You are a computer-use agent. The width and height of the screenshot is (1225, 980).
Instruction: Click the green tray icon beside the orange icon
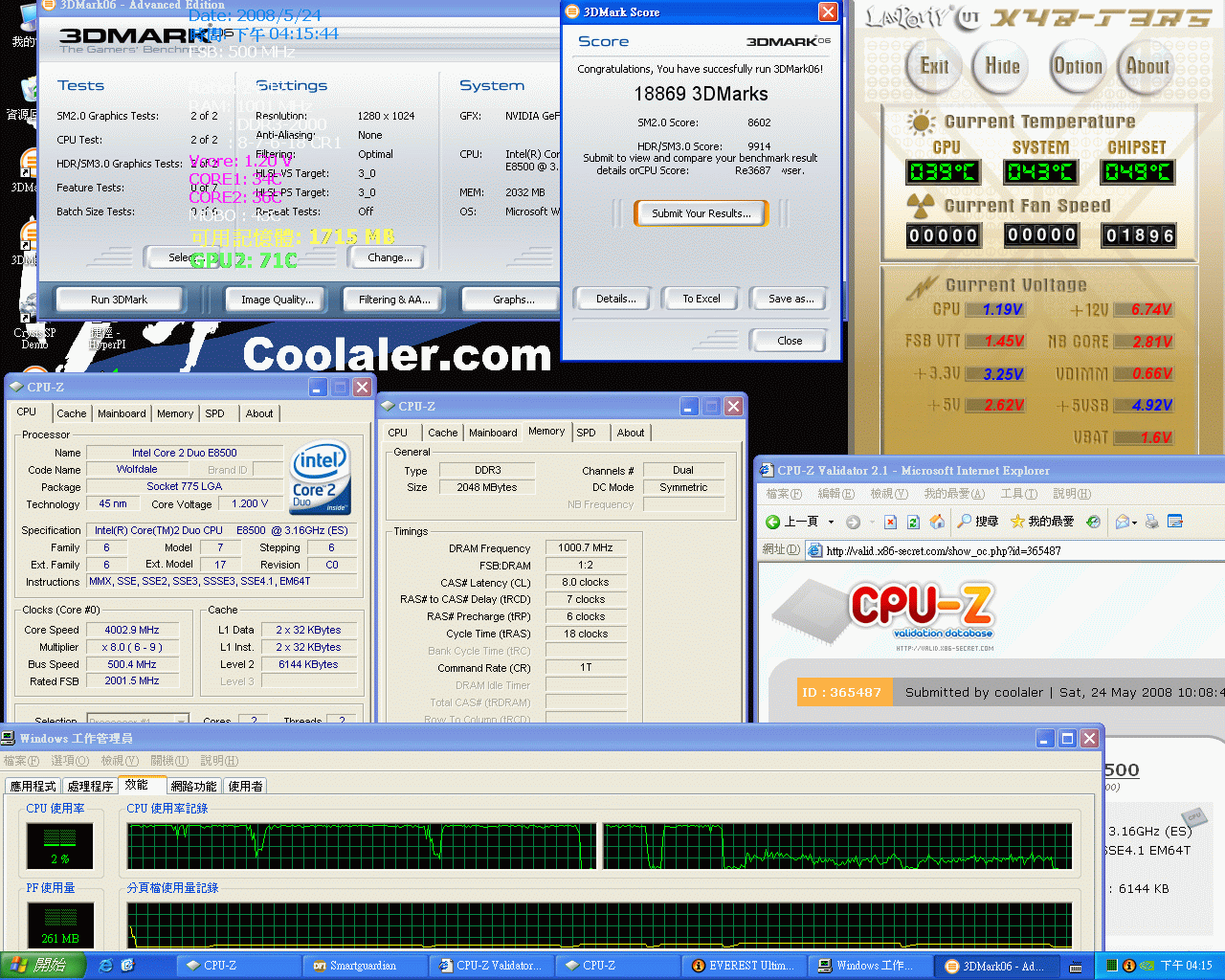coord(1111,966)
